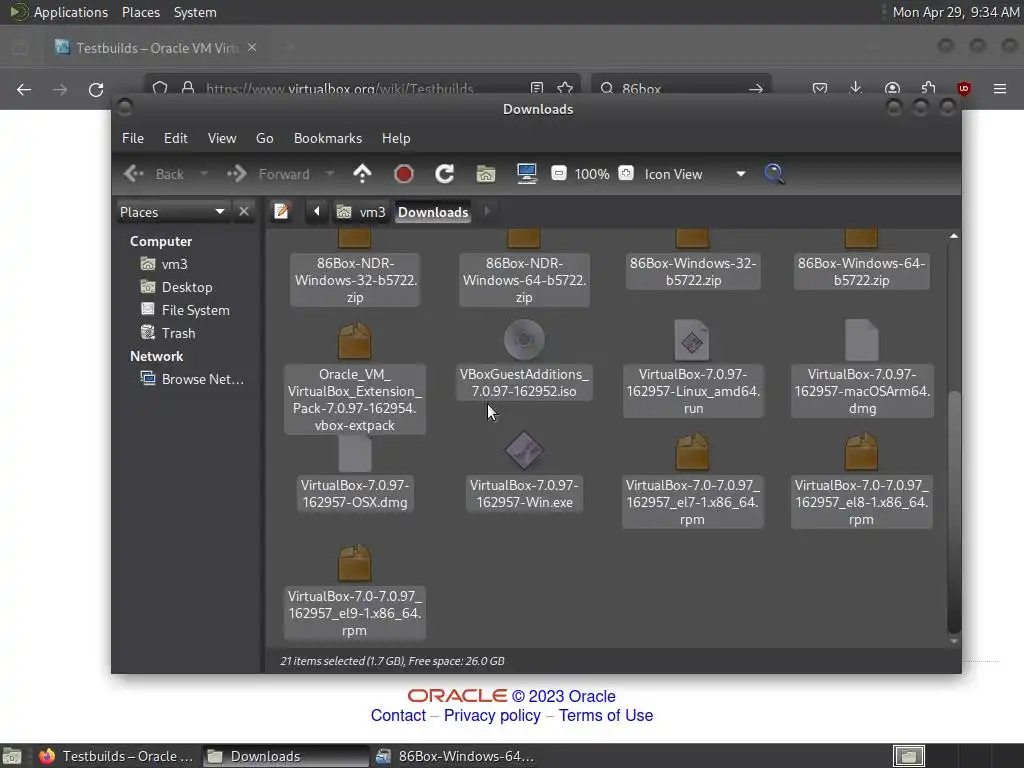Open the Edit menu
Screen dimensions: 1024x768
(x=176, y=138)
